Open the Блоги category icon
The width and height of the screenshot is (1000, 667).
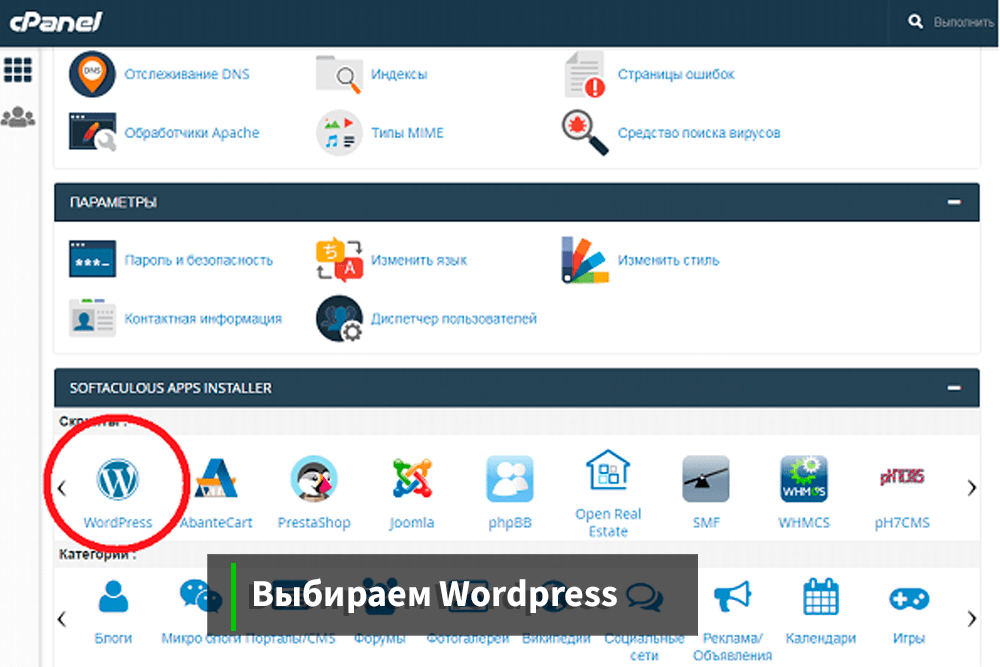(x=114, y=596)
